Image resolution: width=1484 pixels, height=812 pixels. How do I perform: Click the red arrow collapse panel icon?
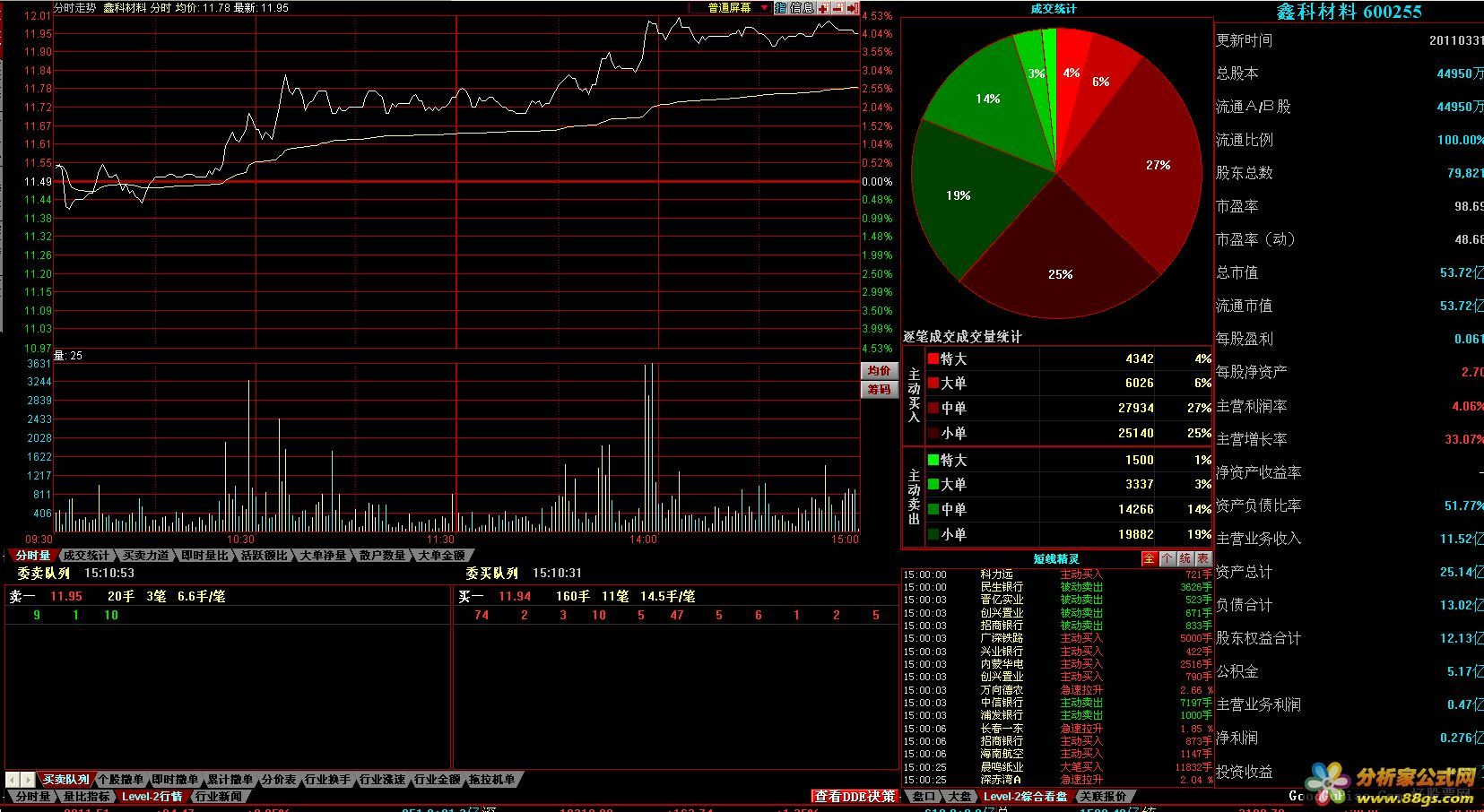[x=851, y=8]
